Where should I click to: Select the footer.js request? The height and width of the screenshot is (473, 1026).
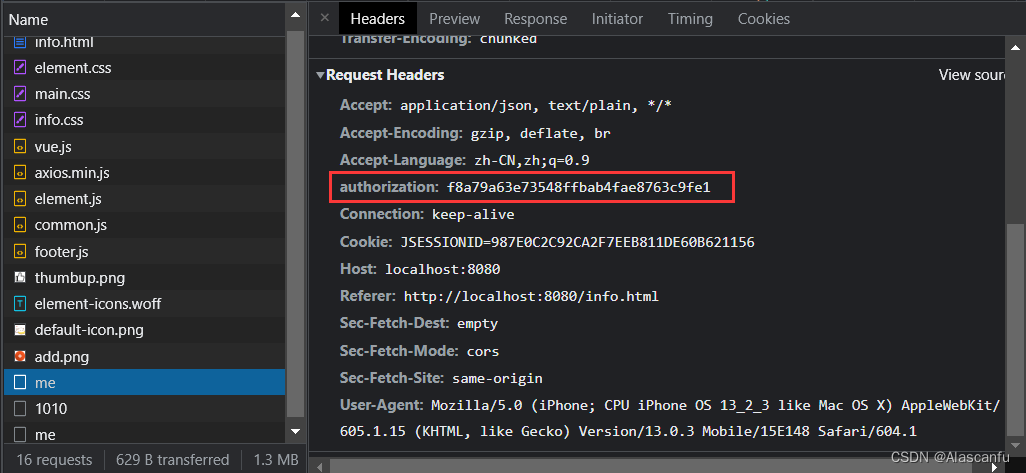144,251
